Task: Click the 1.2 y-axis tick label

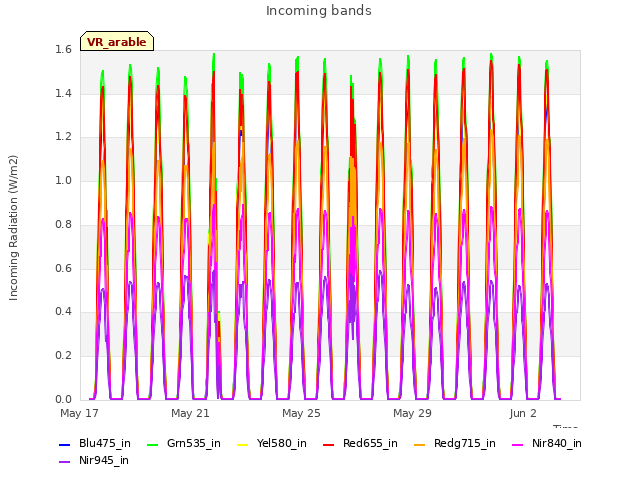Action: coord(63,137)
